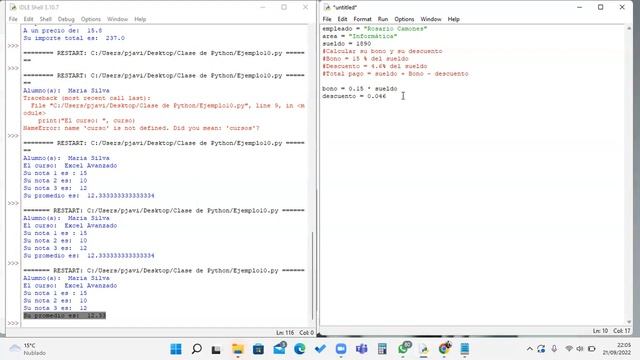Open File menu in untitled editor
The height and width of the screenshot is (360, 640).
coord(327,19)
